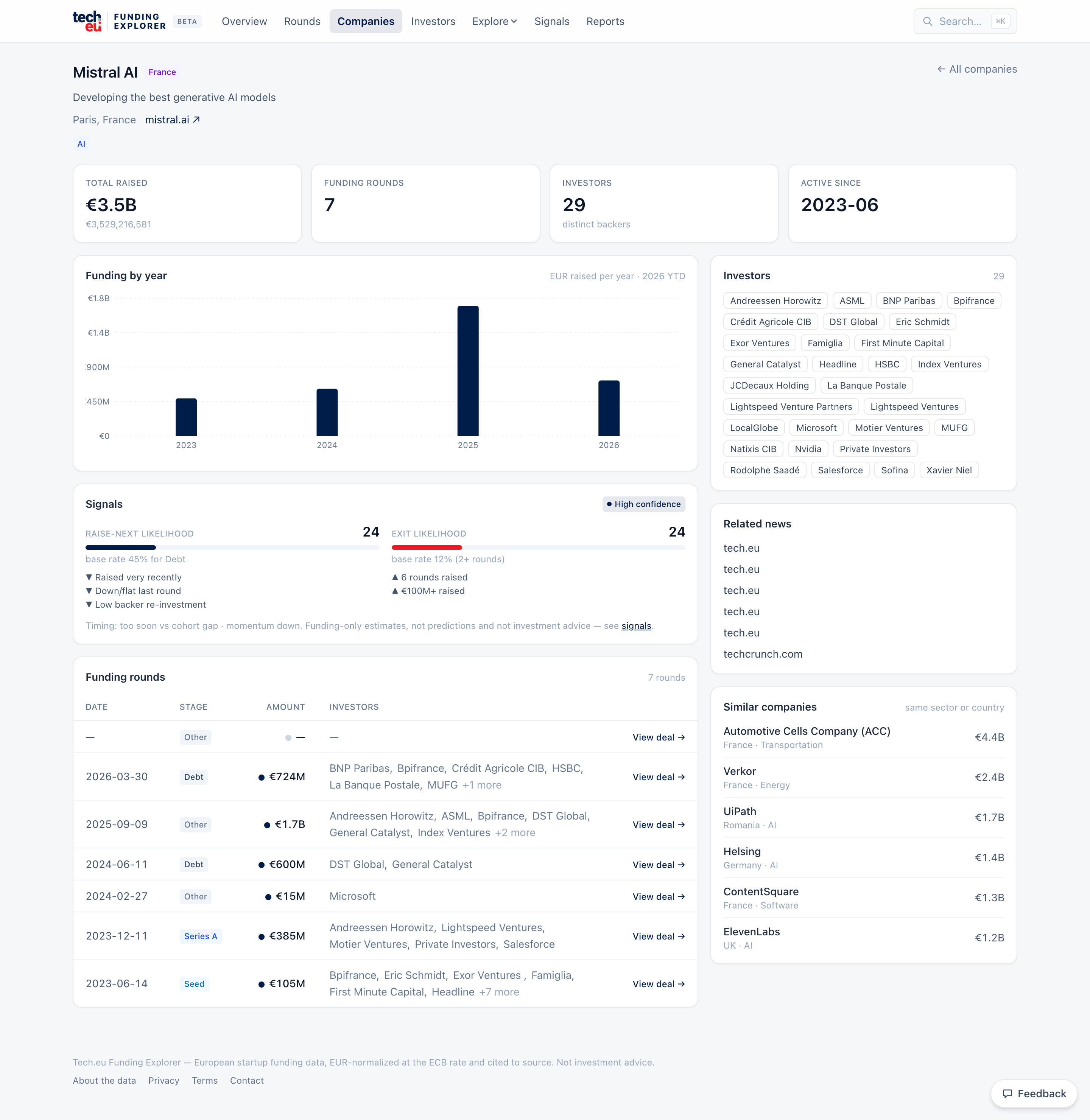
Task: Open the first tech.eu news link
Action: [x=741, y=548]
